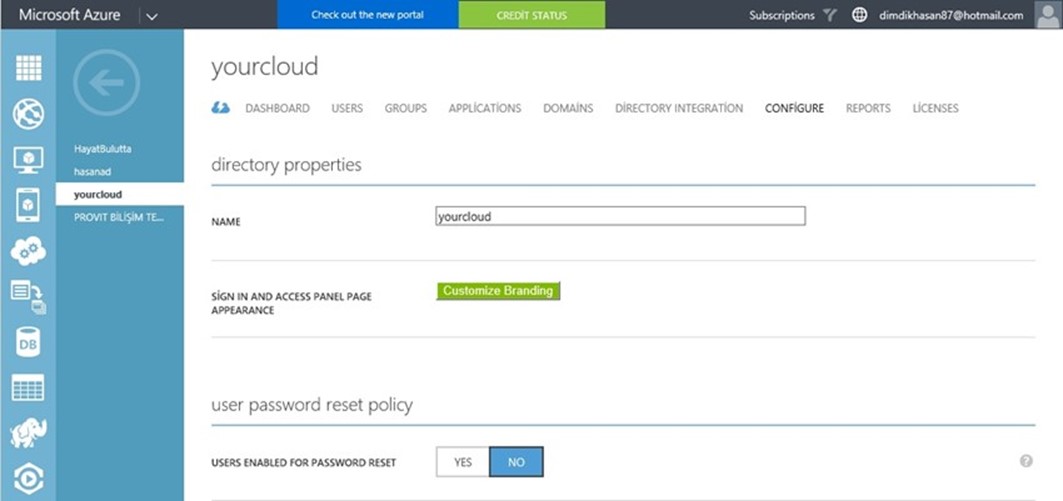This screenshot has width=1063, height=501.
Task: Open Web Apps globe icon in sidebar
Action: tap(28, 114)
